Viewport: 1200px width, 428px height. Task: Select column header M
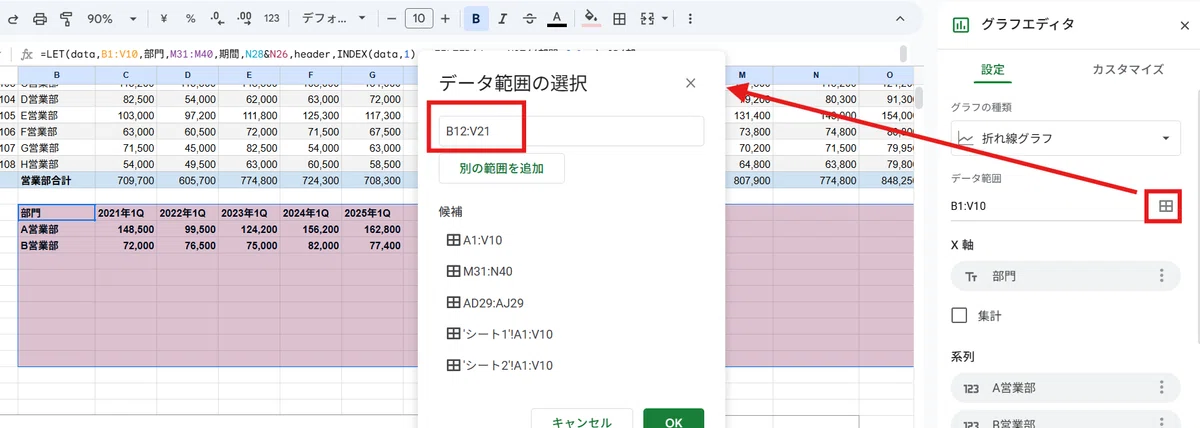(x=743, y=75)
